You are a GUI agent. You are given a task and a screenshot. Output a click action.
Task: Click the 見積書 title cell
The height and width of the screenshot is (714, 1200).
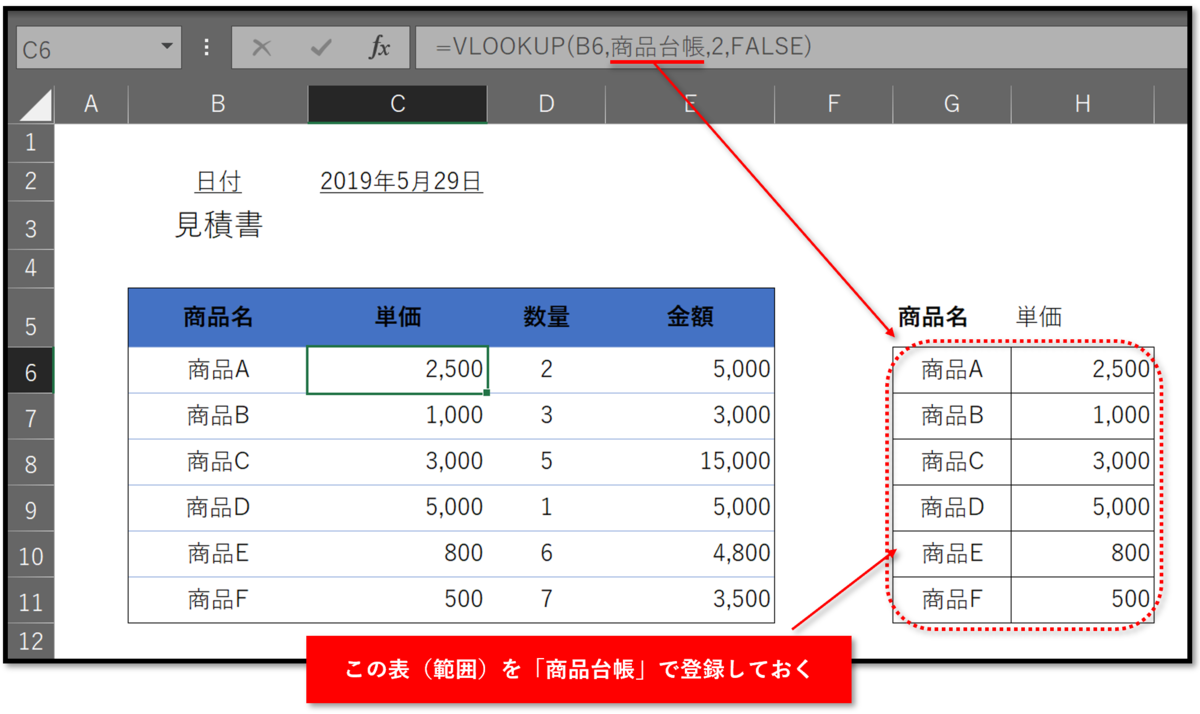tap(217, 224)
